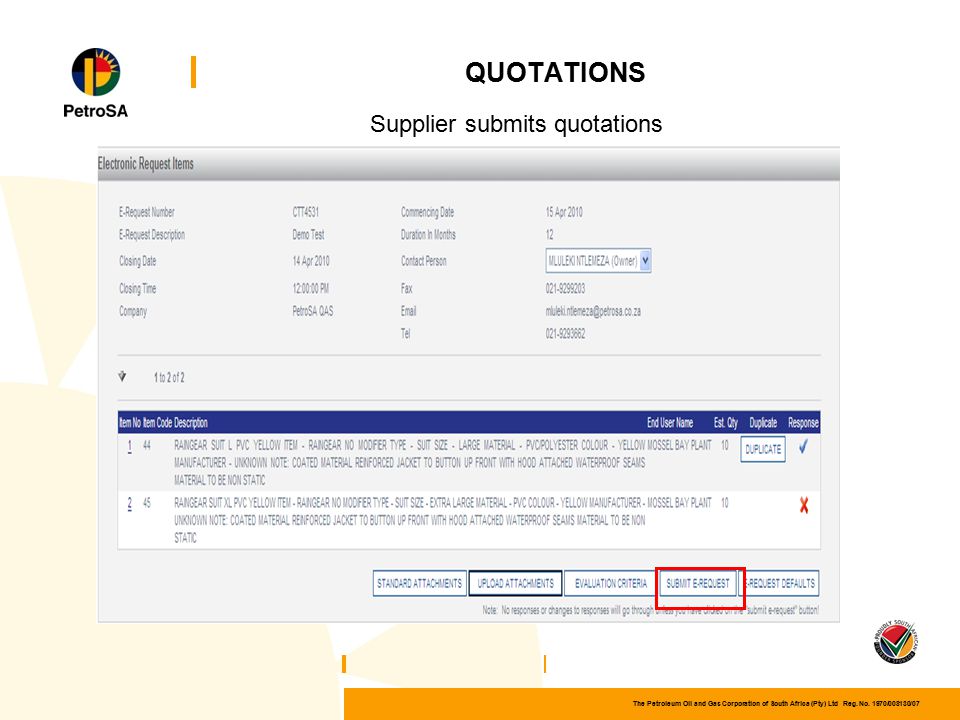Viewport: 960px width, 720px height.
Task: Click the 'E-Request Number' label
Action: 147,212
